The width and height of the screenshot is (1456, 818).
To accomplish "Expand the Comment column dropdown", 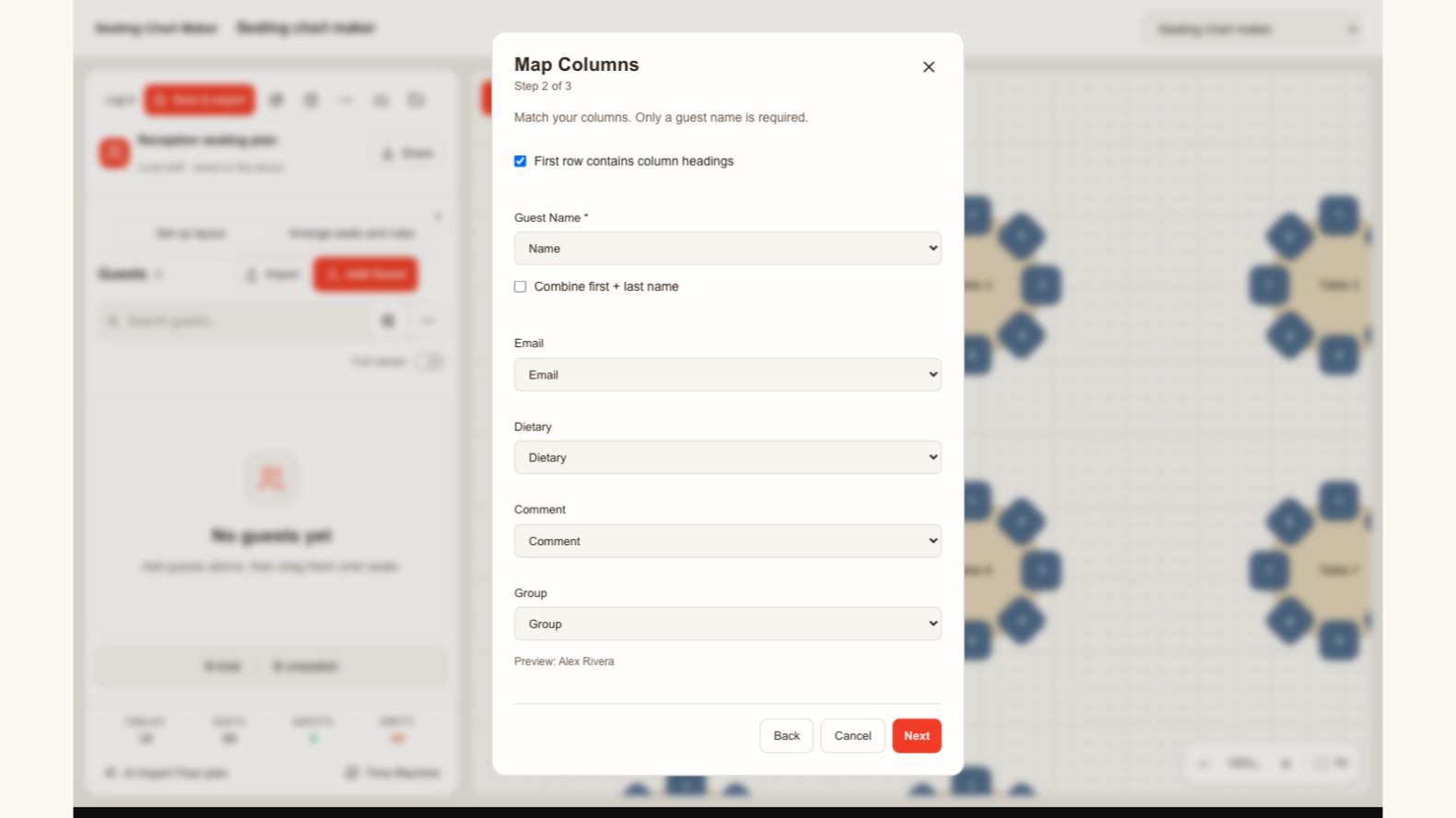I will [728, 541].
